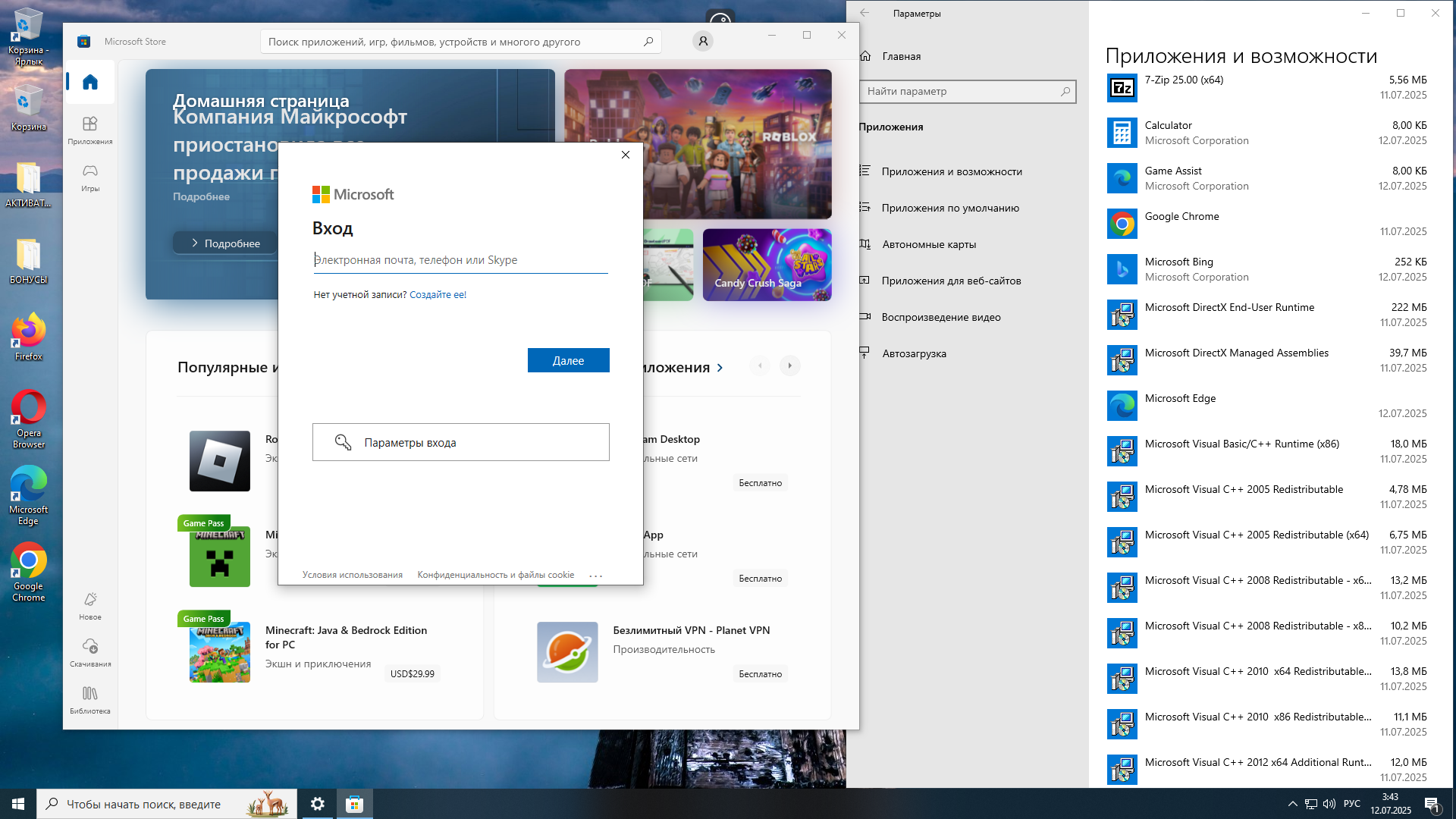
Task: Click the user account icon in Store
Action: click(703, 42)
